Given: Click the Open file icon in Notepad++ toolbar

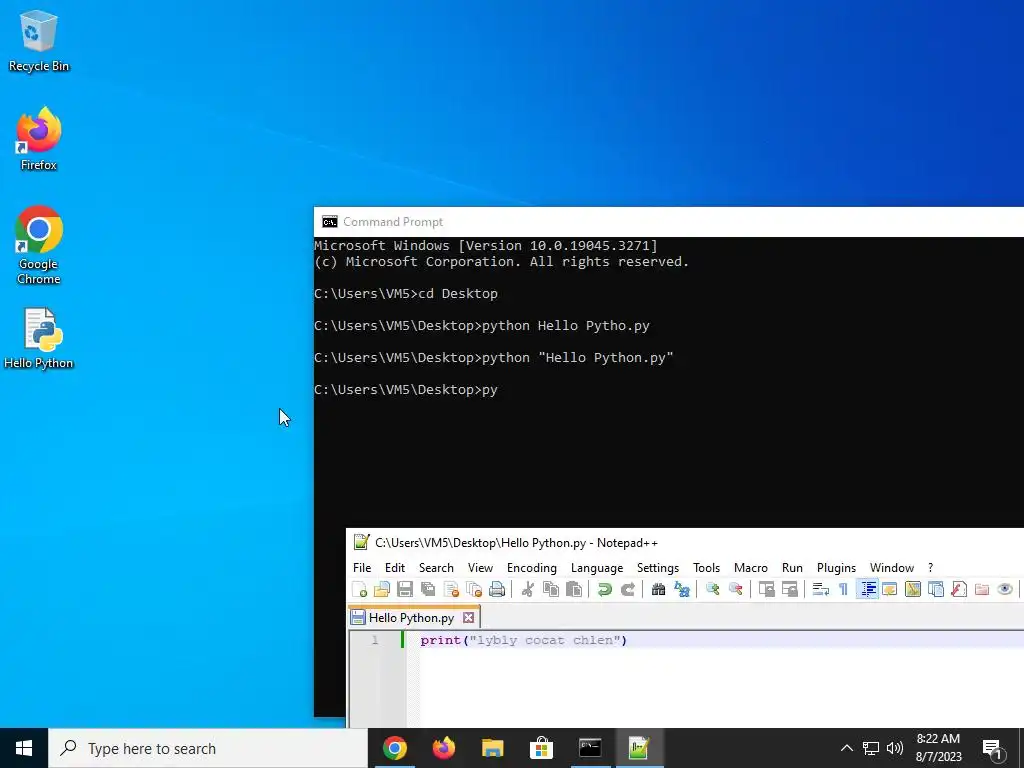Looking at the screenshot, I should [x=382, y=590].
